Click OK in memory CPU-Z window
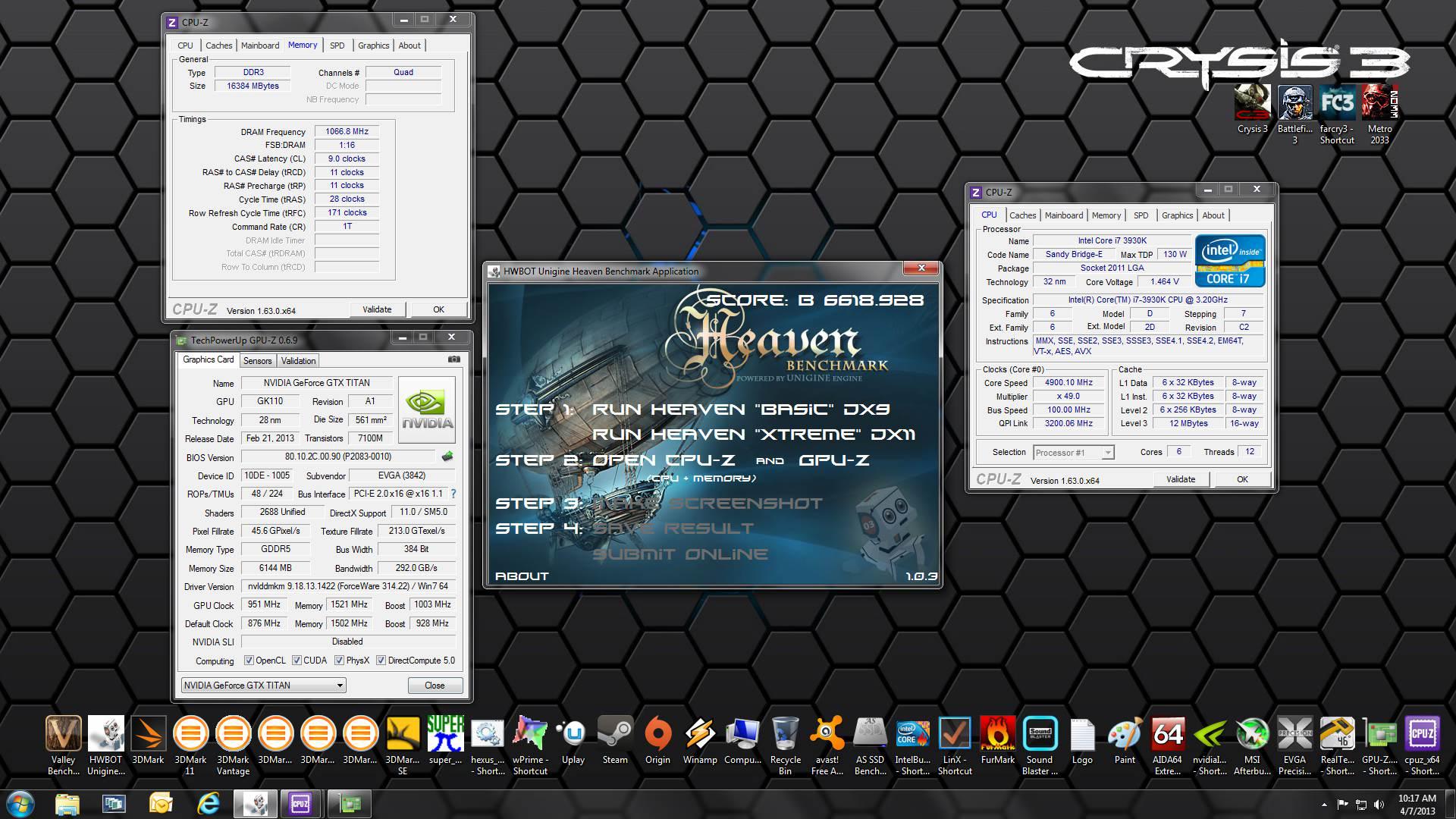1456x819 pixels. pyautogui.click(x=438, y=309)
